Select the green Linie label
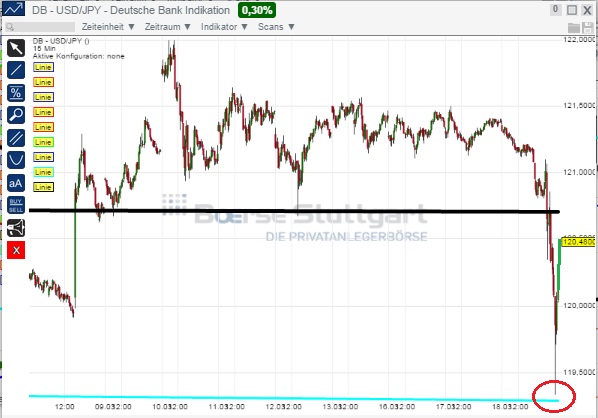Viewport: 598px width, 418px height. coord(43,142)
